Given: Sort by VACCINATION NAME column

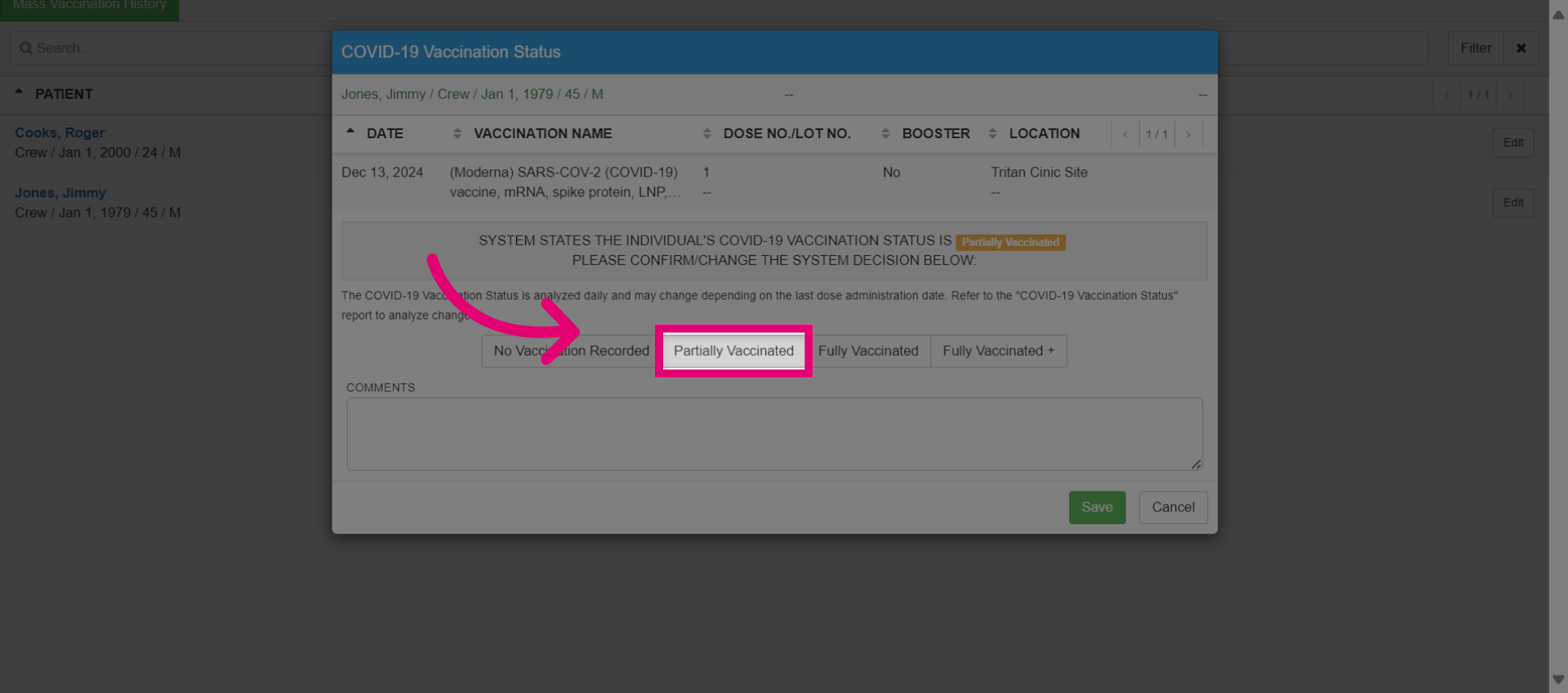Looking at the screenshot, I should click(x=542, y=133).
